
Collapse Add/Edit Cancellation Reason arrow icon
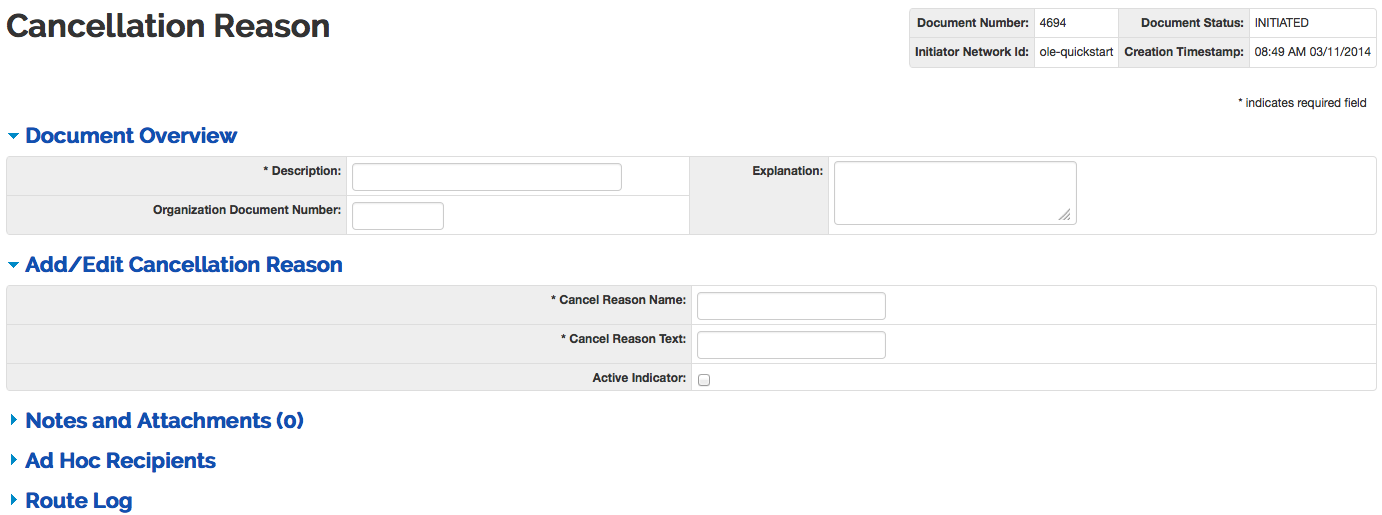click(13, 265)
